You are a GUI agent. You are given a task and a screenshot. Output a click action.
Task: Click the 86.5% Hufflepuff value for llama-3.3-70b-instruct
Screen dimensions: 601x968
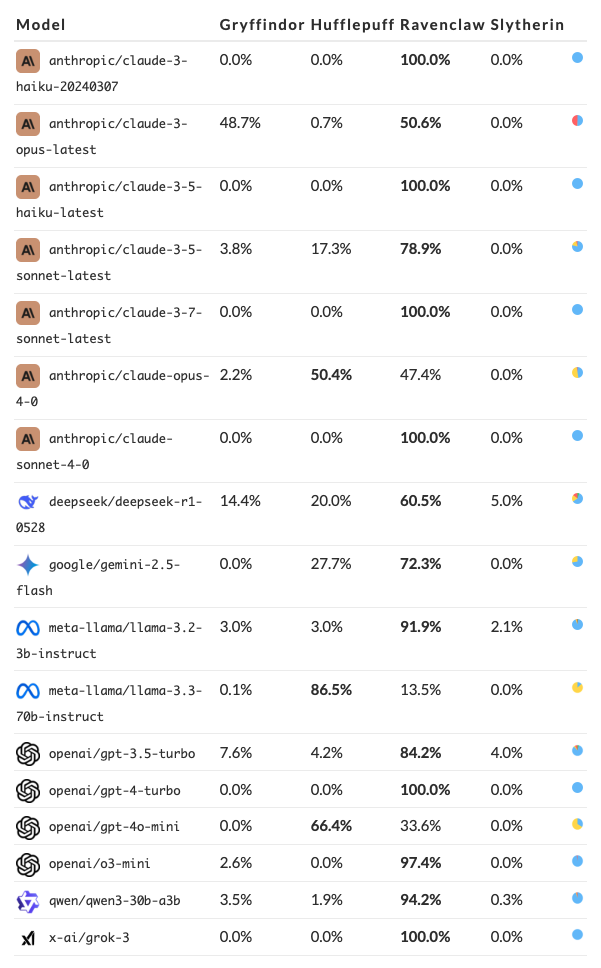(331, 691)
